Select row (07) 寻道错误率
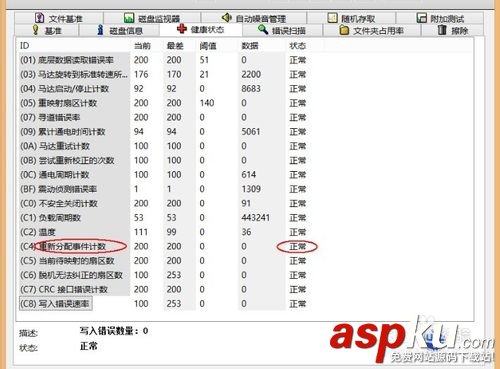 163,117
